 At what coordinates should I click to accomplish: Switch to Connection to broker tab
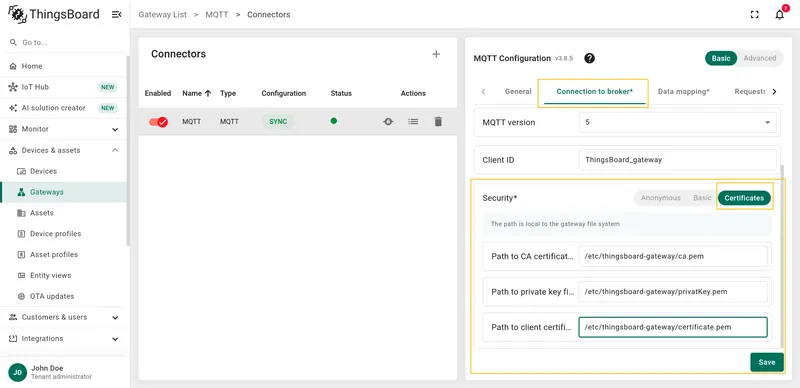[594, 91]
